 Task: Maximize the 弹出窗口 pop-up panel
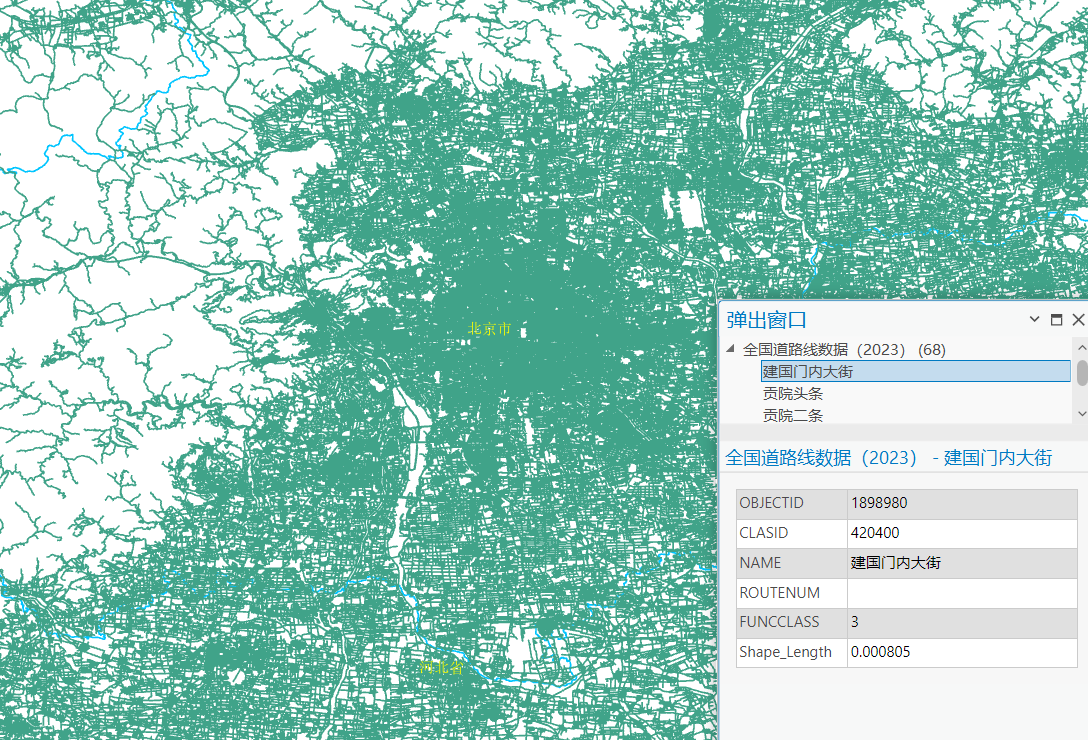tap(1056, 319)
